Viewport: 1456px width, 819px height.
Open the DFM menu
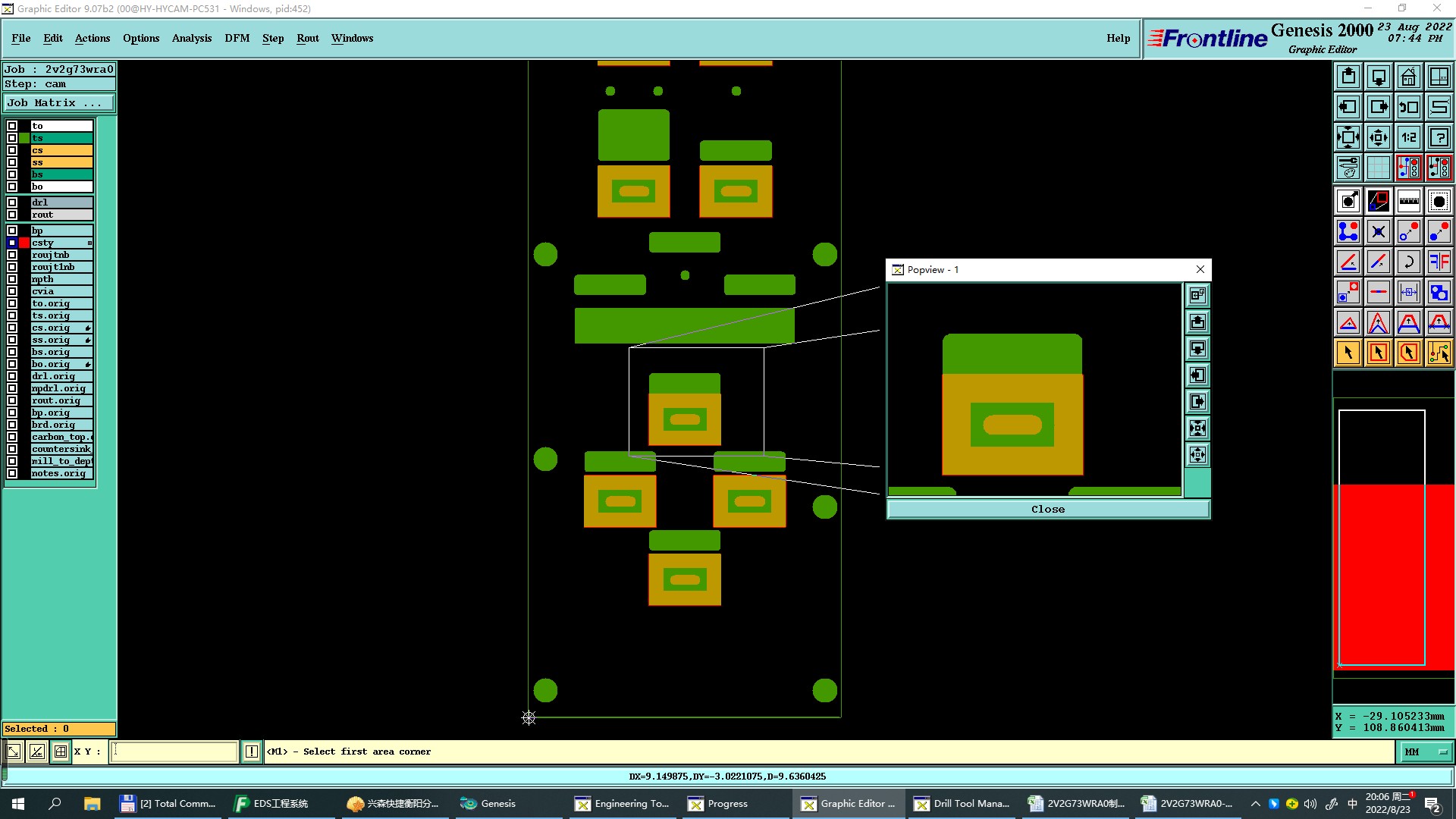point(237,38)
